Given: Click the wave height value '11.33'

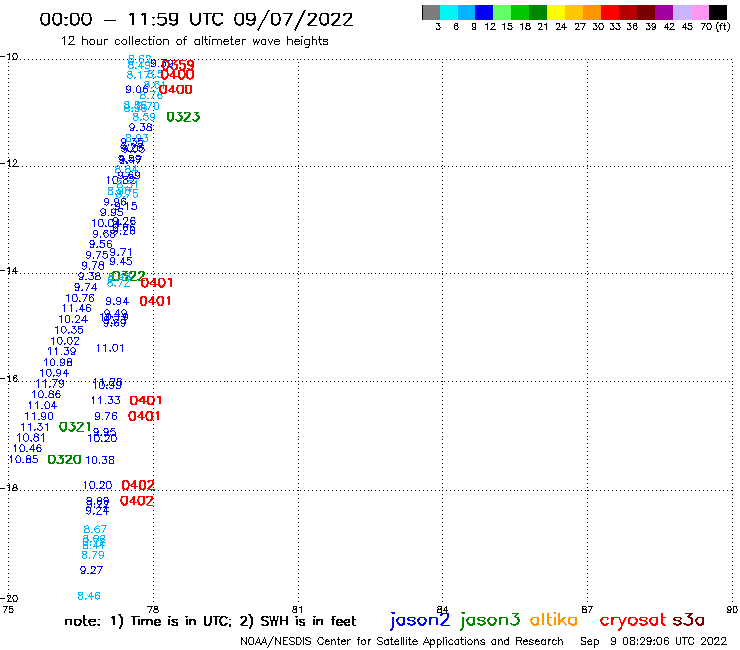Looking at the screenshot, I should pyautogui.click(x=106, y=400).
